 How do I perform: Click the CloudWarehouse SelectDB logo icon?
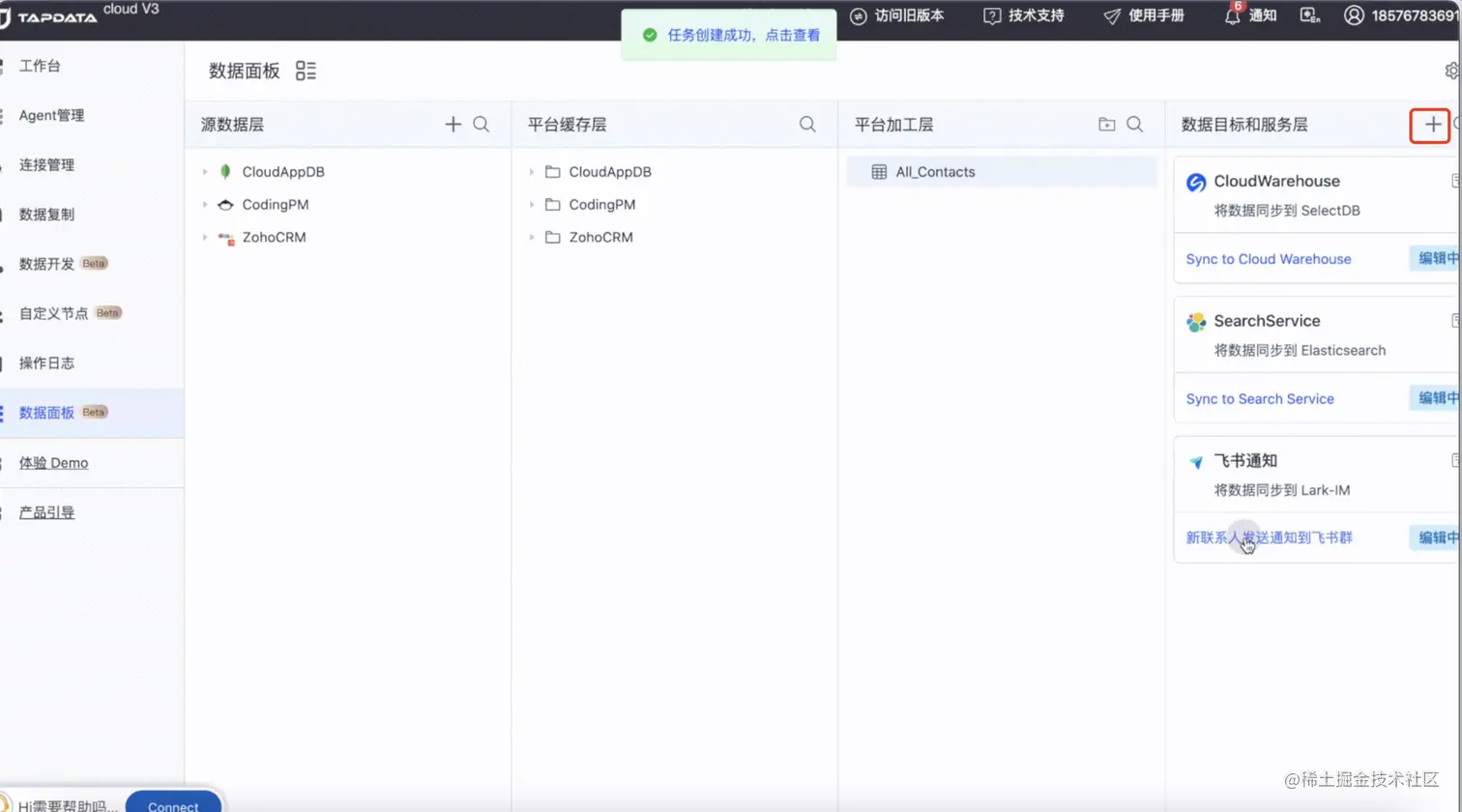click(x=1196, y=183)
